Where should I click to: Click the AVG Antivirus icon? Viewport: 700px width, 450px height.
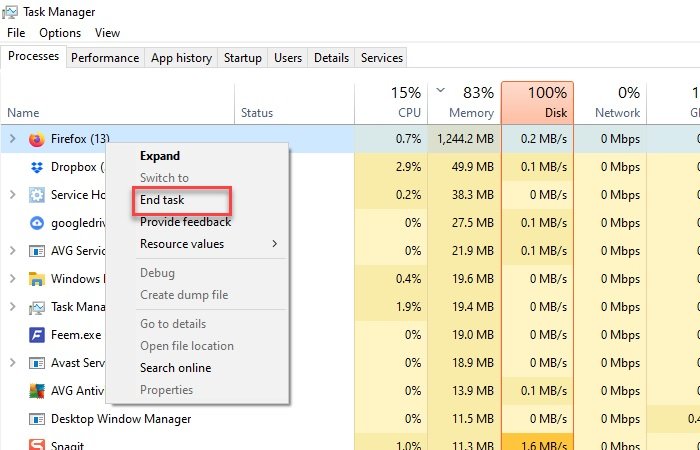pos(36,391)
